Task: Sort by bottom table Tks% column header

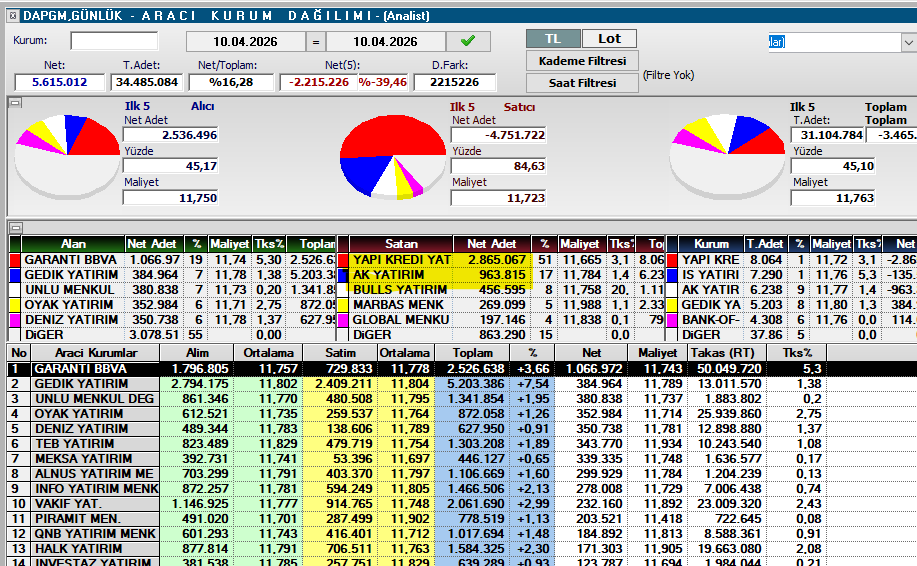Action: (x=798, y=353)
